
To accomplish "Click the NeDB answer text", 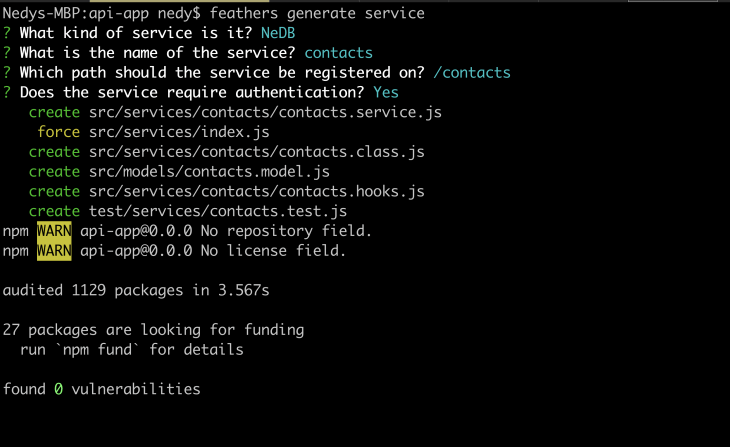I will [278, 33].
